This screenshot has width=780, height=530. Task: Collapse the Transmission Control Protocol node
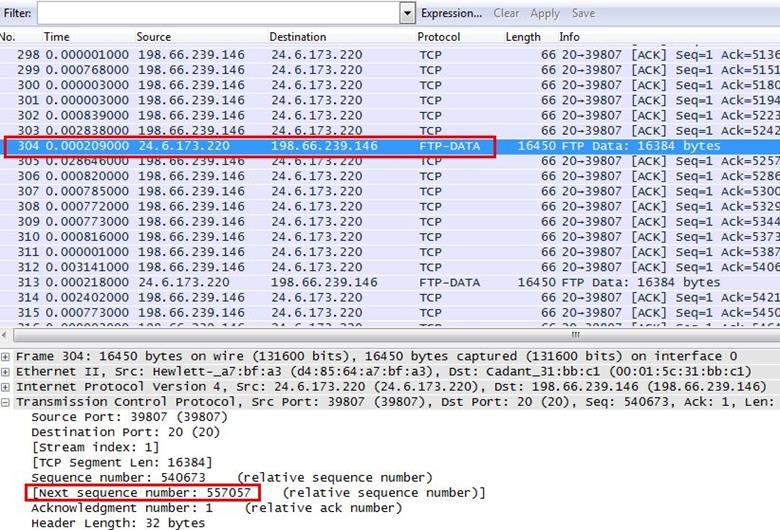pos(7,402)
